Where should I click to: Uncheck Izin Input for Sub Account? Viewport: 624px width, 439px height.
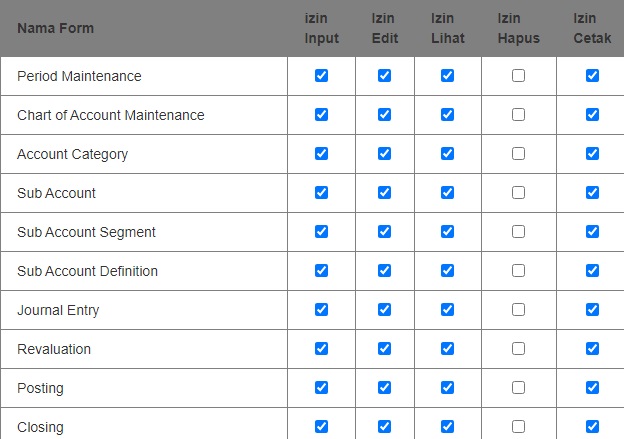point(321,193)
